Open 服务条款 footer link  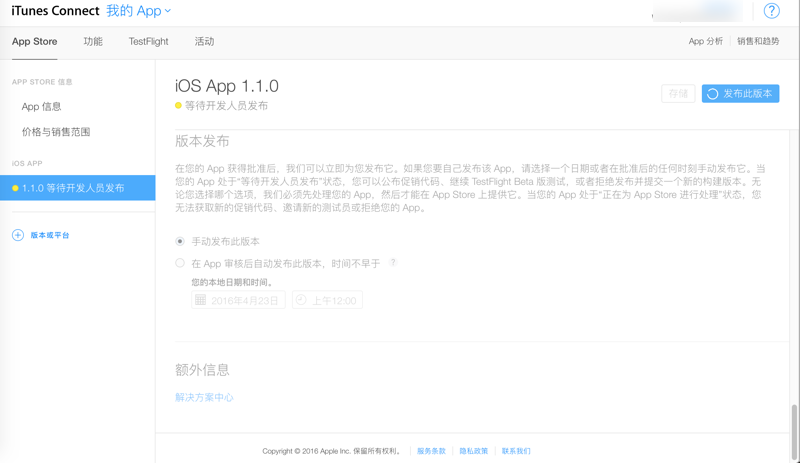(431, 451)
